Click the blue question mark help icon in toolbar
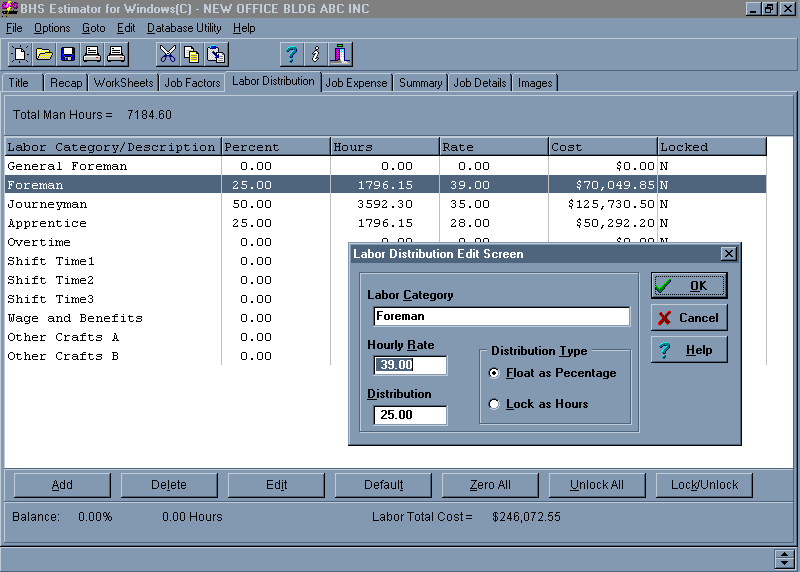The height and width of the screenshot is (572, 800). click(x=292, y=54)
